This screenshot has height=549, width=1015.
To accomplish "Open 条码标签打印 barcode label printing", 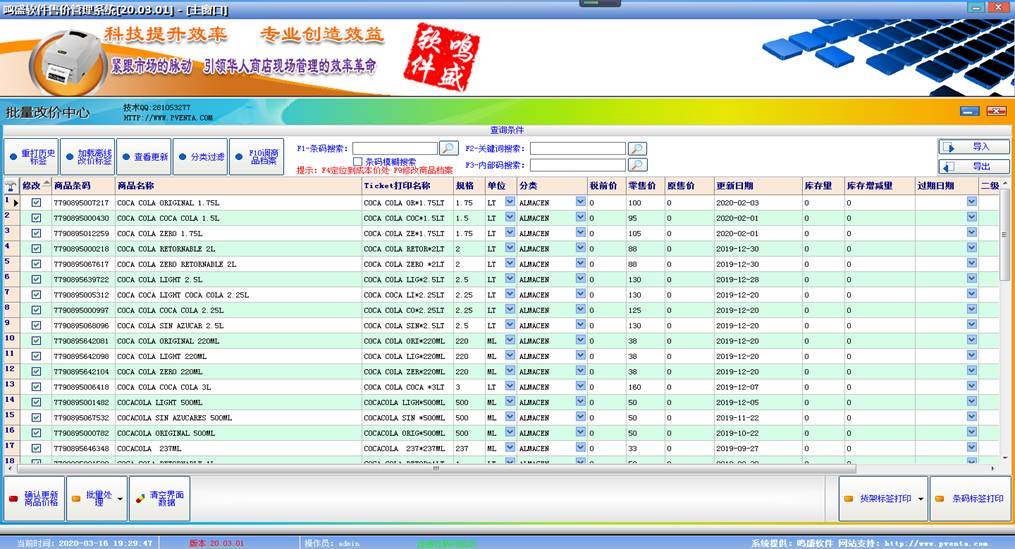I will coord(969,497).
